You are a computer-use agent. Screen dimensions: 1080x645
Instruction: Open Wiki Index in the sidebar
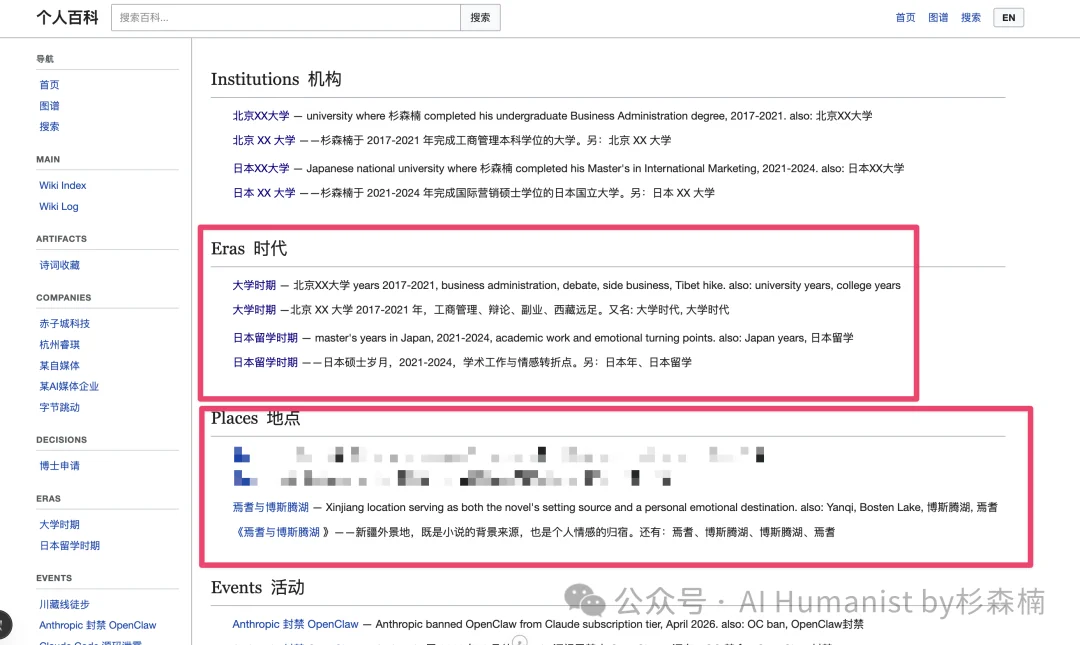point(62,185)
